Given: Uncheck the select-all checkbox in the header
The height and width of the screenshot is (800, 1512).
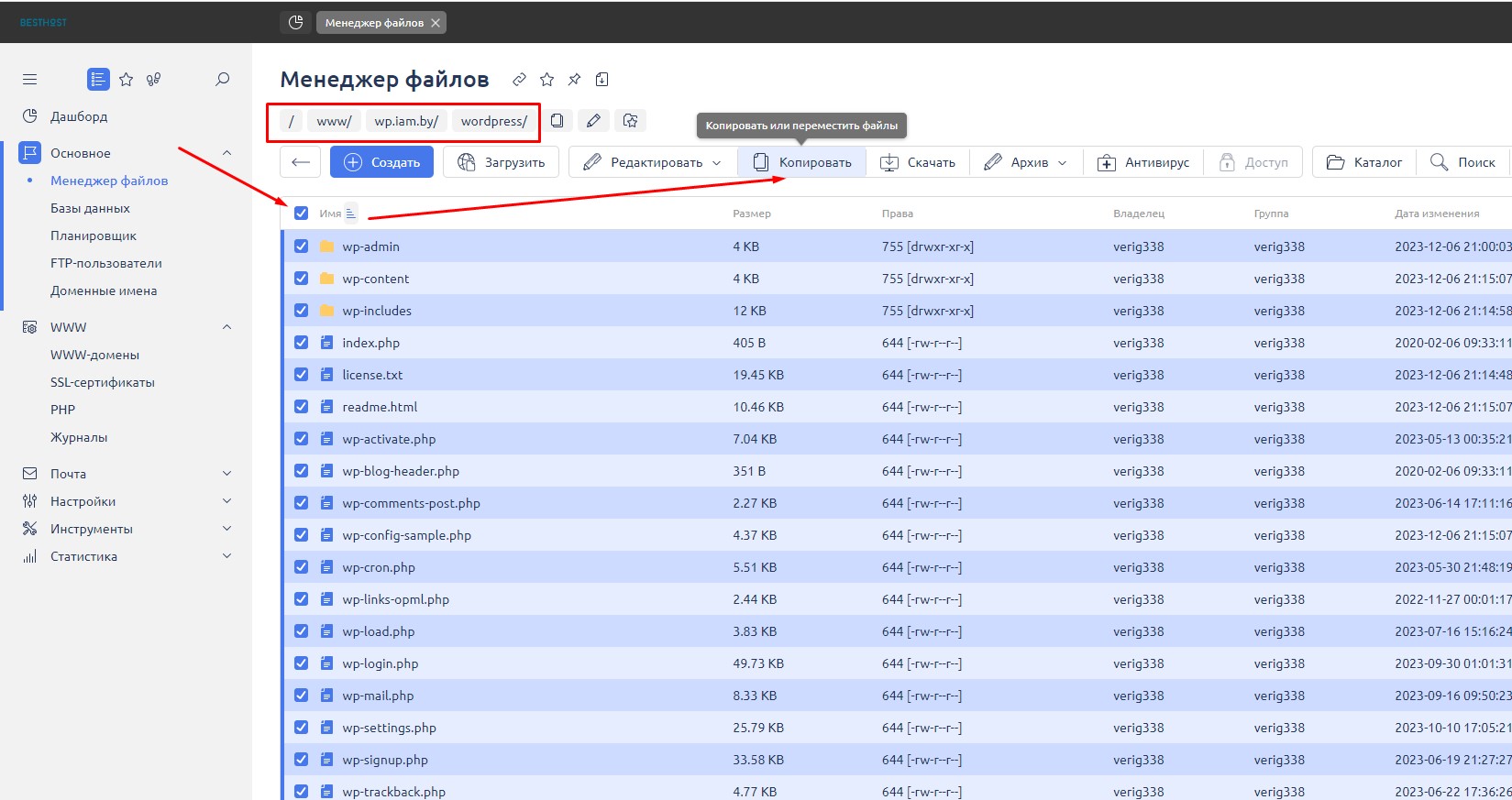Looking at the screenshot, I should coord(301,214).
